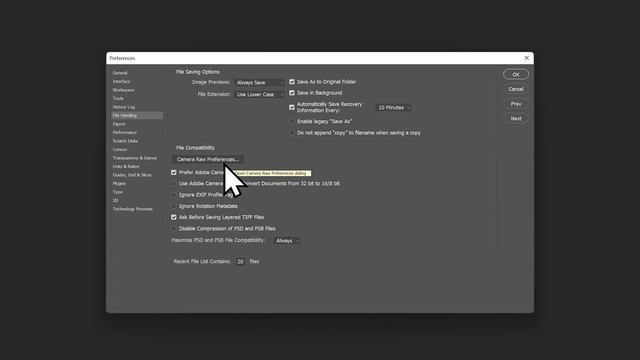The image size is (640, 360).
Task: Select Interface in the preferences sidebar
Action: point(121,82)
